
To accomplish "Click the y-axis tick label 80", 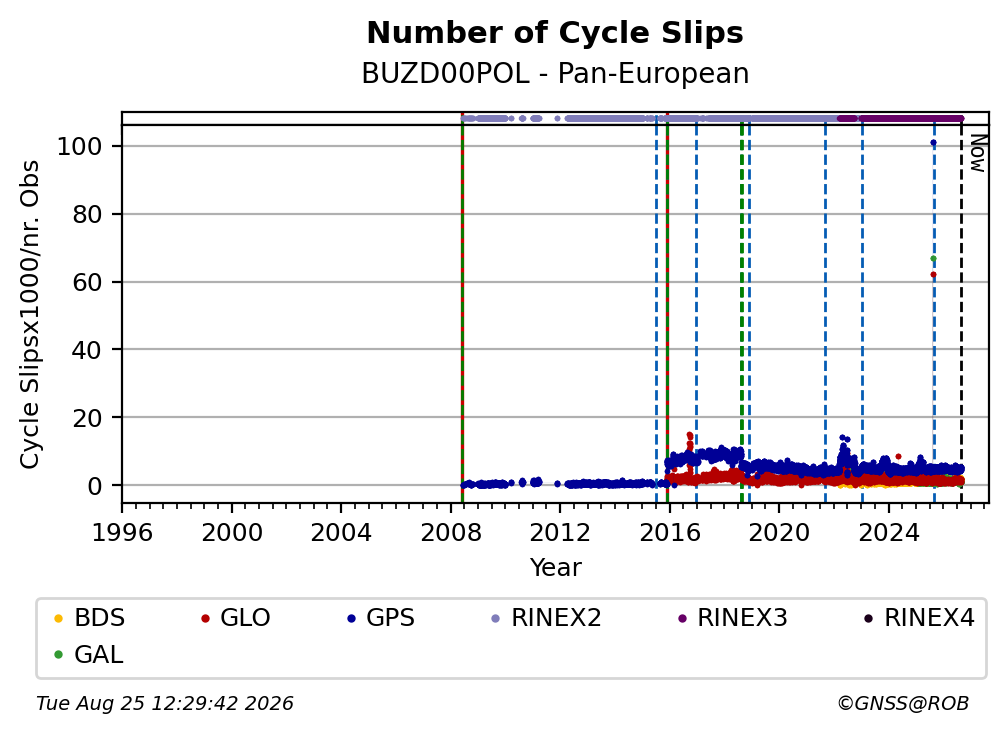I will tap(87, 214).
